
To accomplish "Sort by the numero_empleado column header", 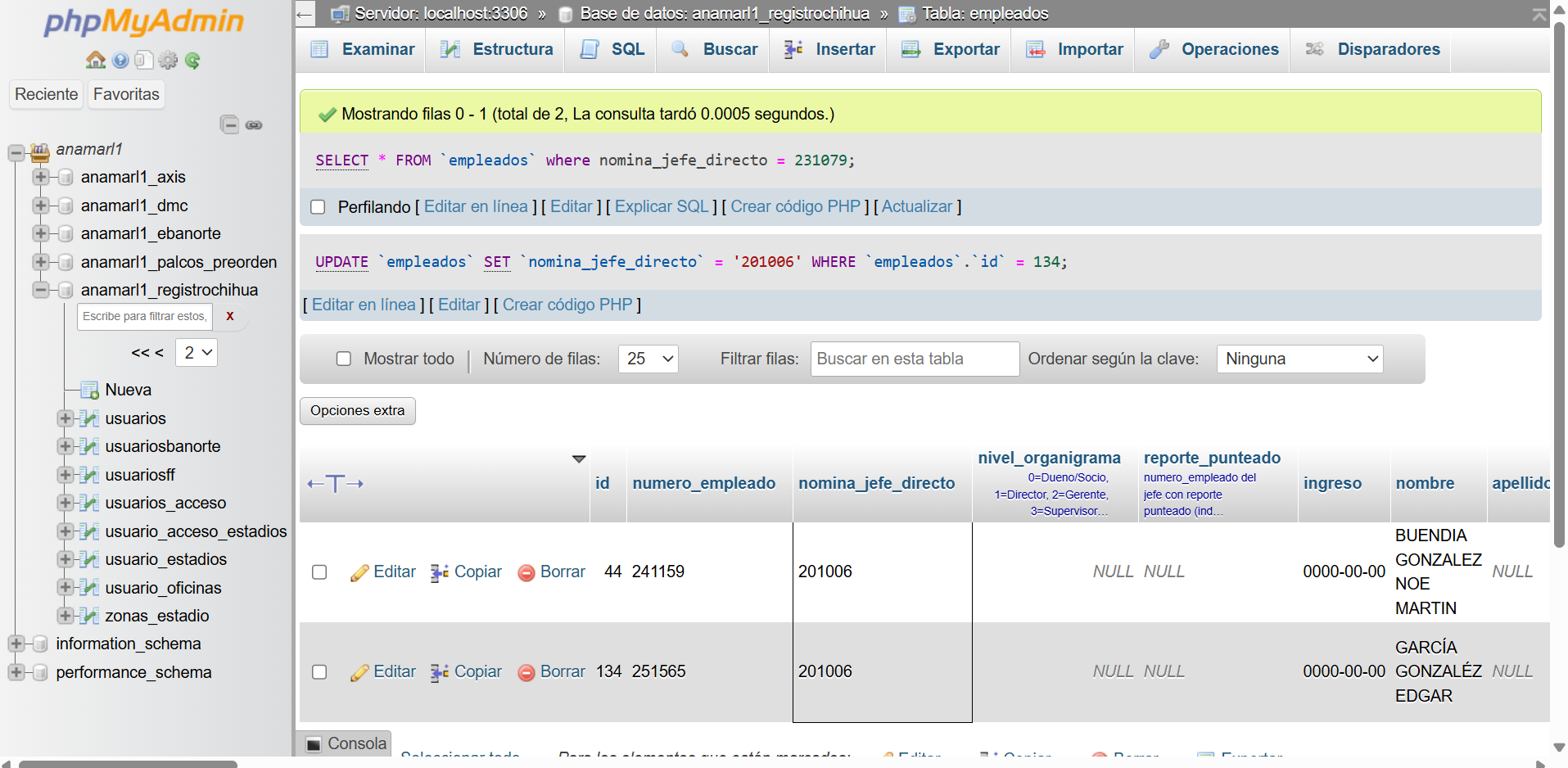I will pos(703,484).
